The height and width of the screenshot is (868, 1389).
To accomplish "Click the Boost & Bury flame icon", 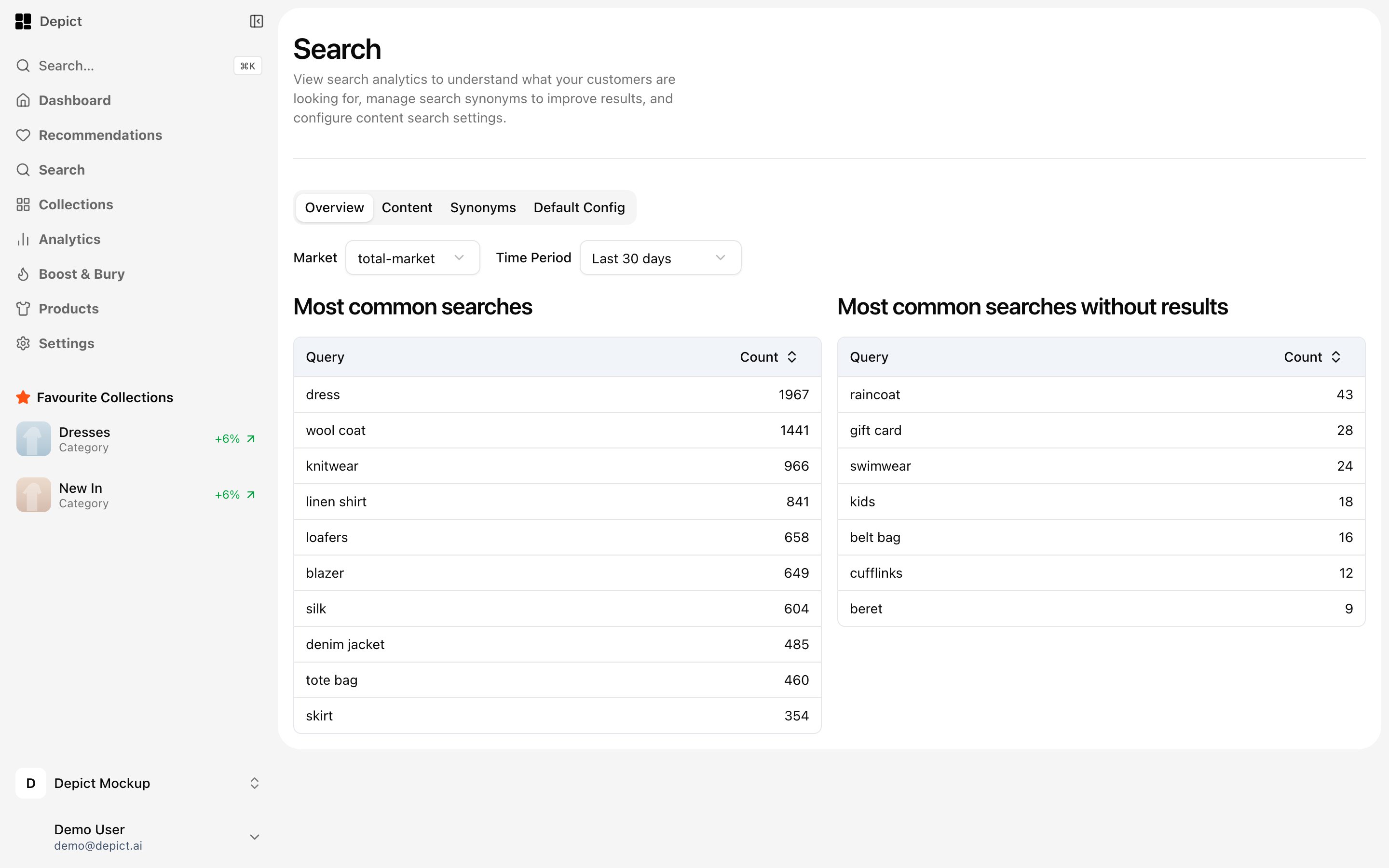I will (23, 274).
